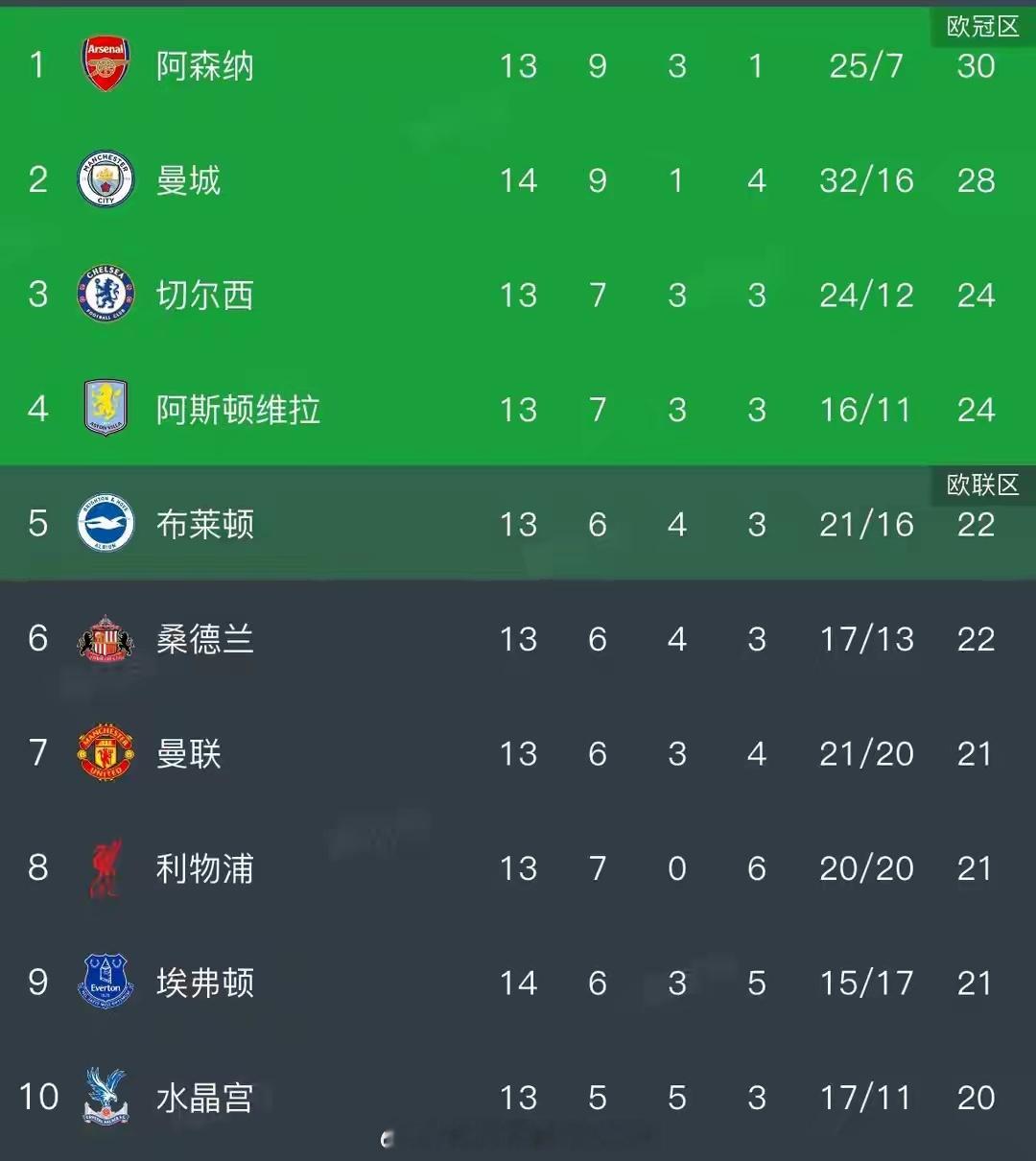Click the Liverpool liver bird logo
The width and height of the screenshot is (1036, 1161).
(106, 867)
